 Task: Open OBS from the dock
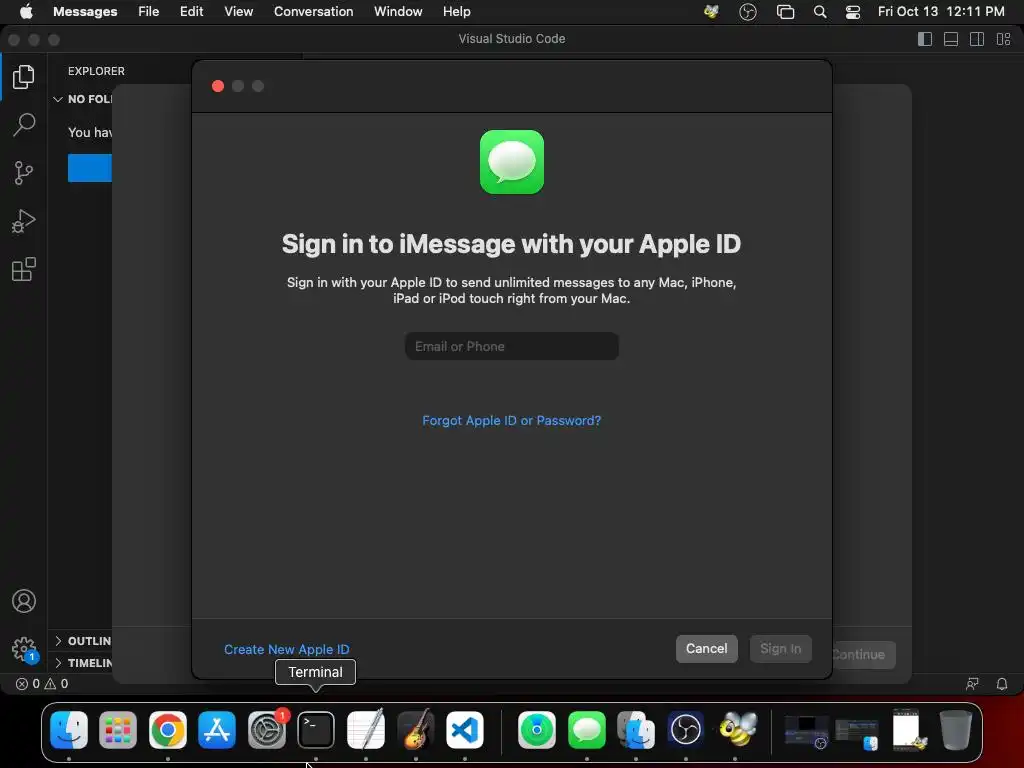coord(686,729)
